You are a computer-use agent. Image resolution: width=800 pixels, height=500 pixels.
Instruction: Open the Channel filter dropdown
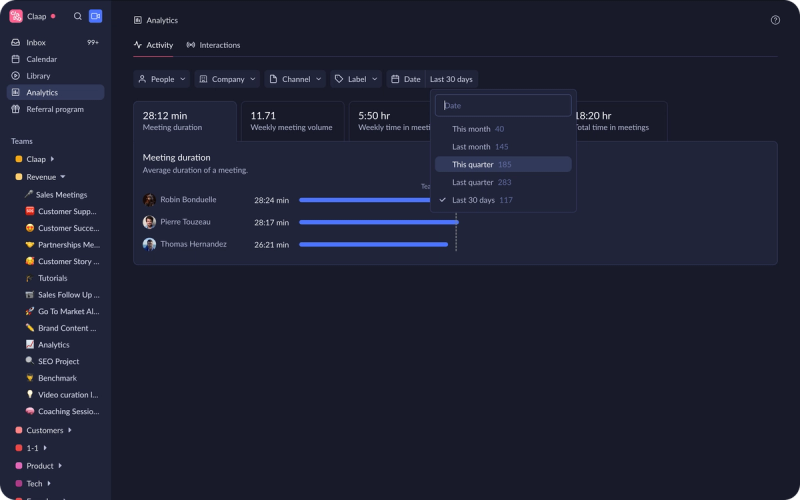(x=295, y=79)
